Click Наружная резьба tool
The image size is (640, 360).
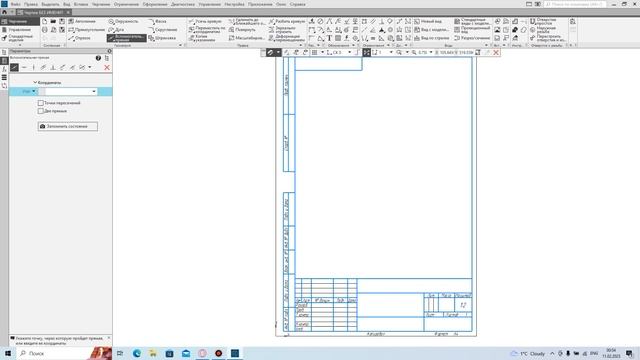542,30
